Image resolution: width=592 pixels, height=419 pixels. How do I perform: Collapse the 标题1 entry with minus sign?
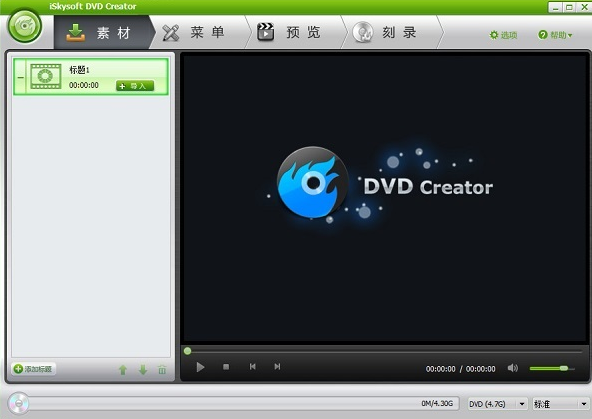click(x=20, y=77)
